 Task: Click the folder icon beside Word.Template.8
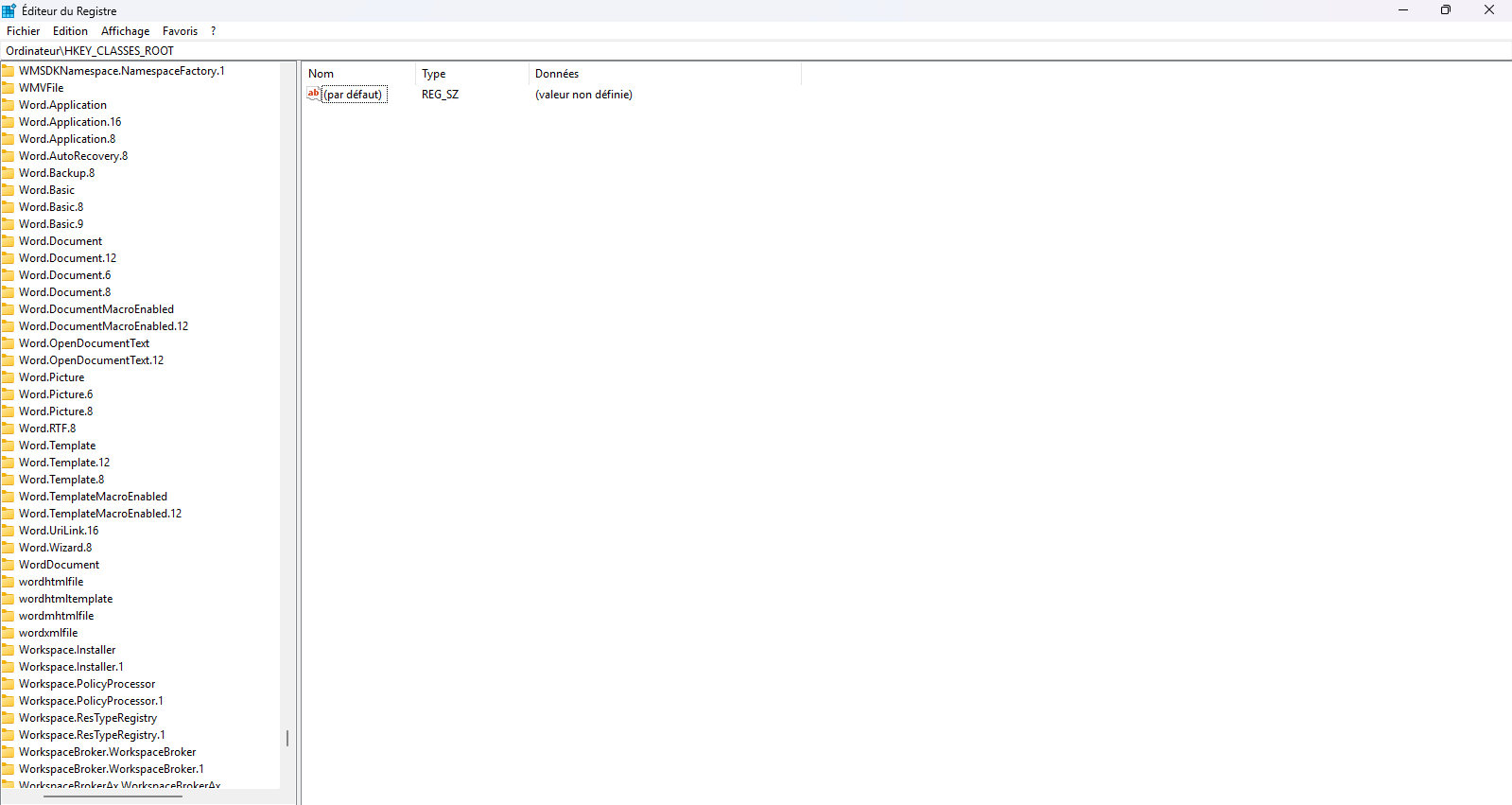tap(9, 480)
